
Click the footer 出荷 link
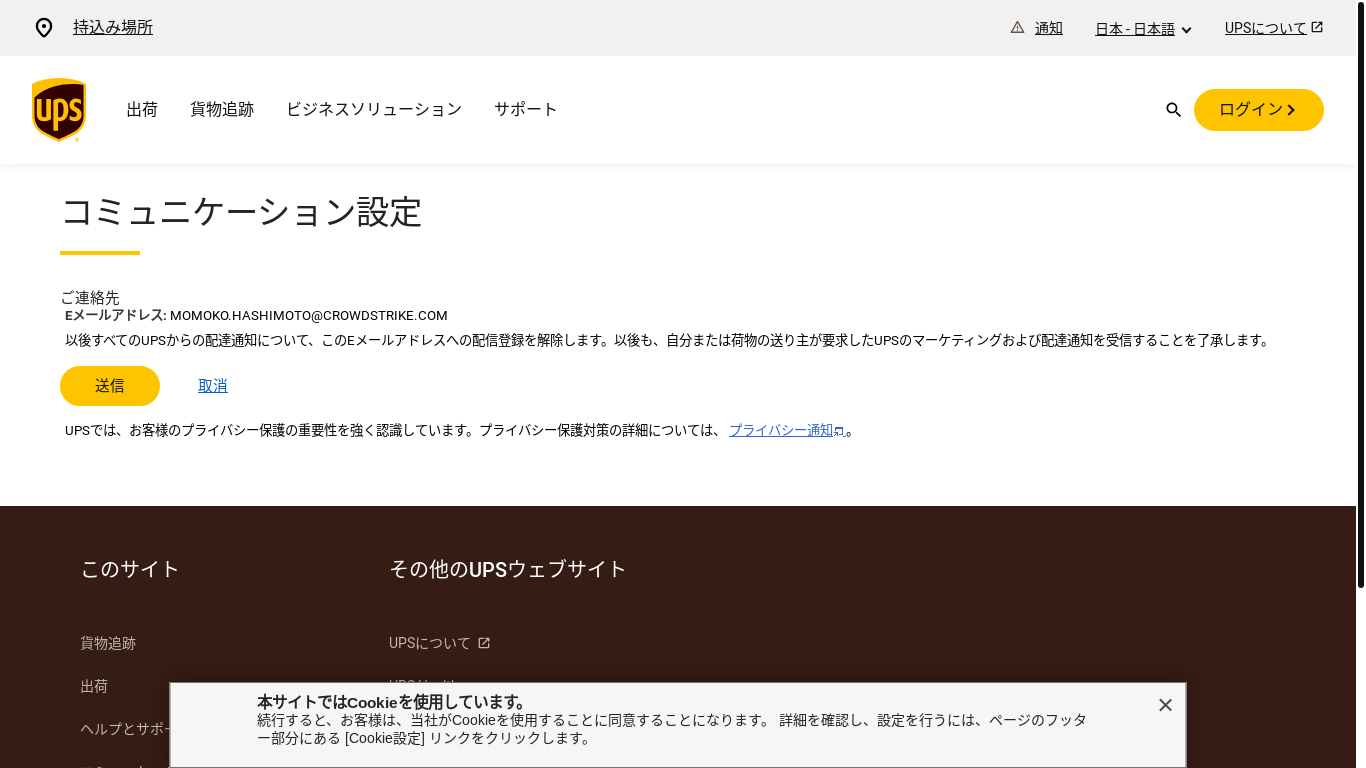click(94, 686)
